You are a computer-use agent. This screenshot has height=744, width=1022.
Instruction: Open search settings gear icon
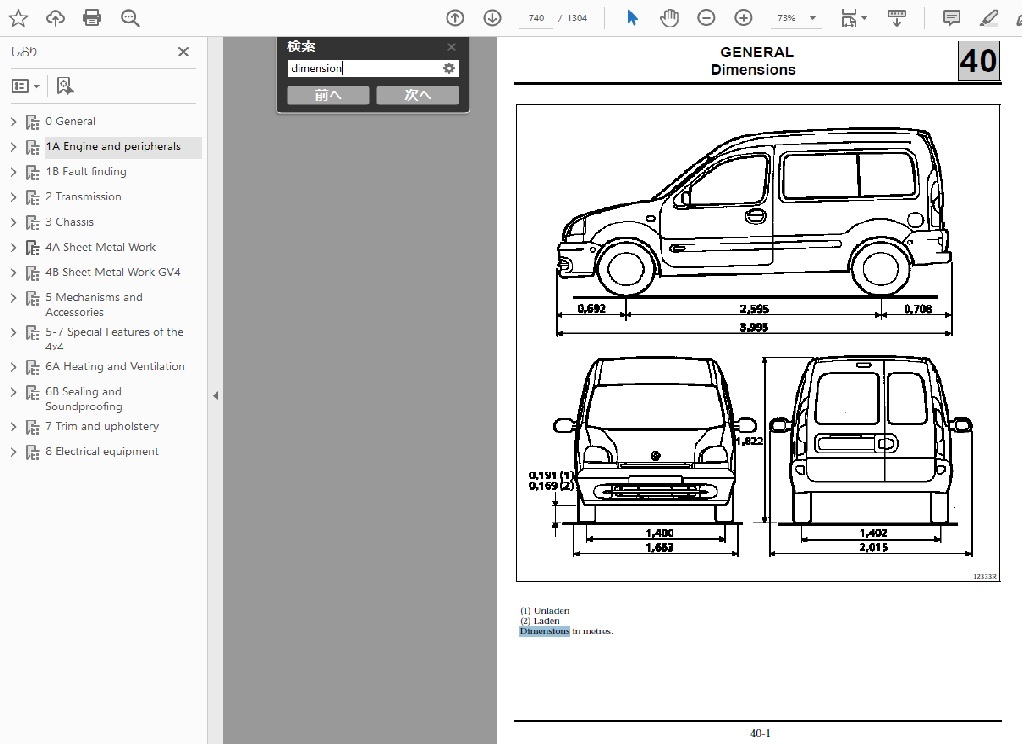448,68
